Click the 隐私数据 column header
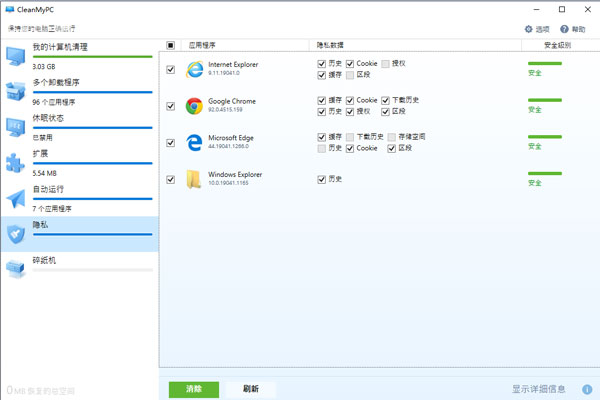Viewport: 600px width, 400px height. pyautogui.click(x=330, y=45)
